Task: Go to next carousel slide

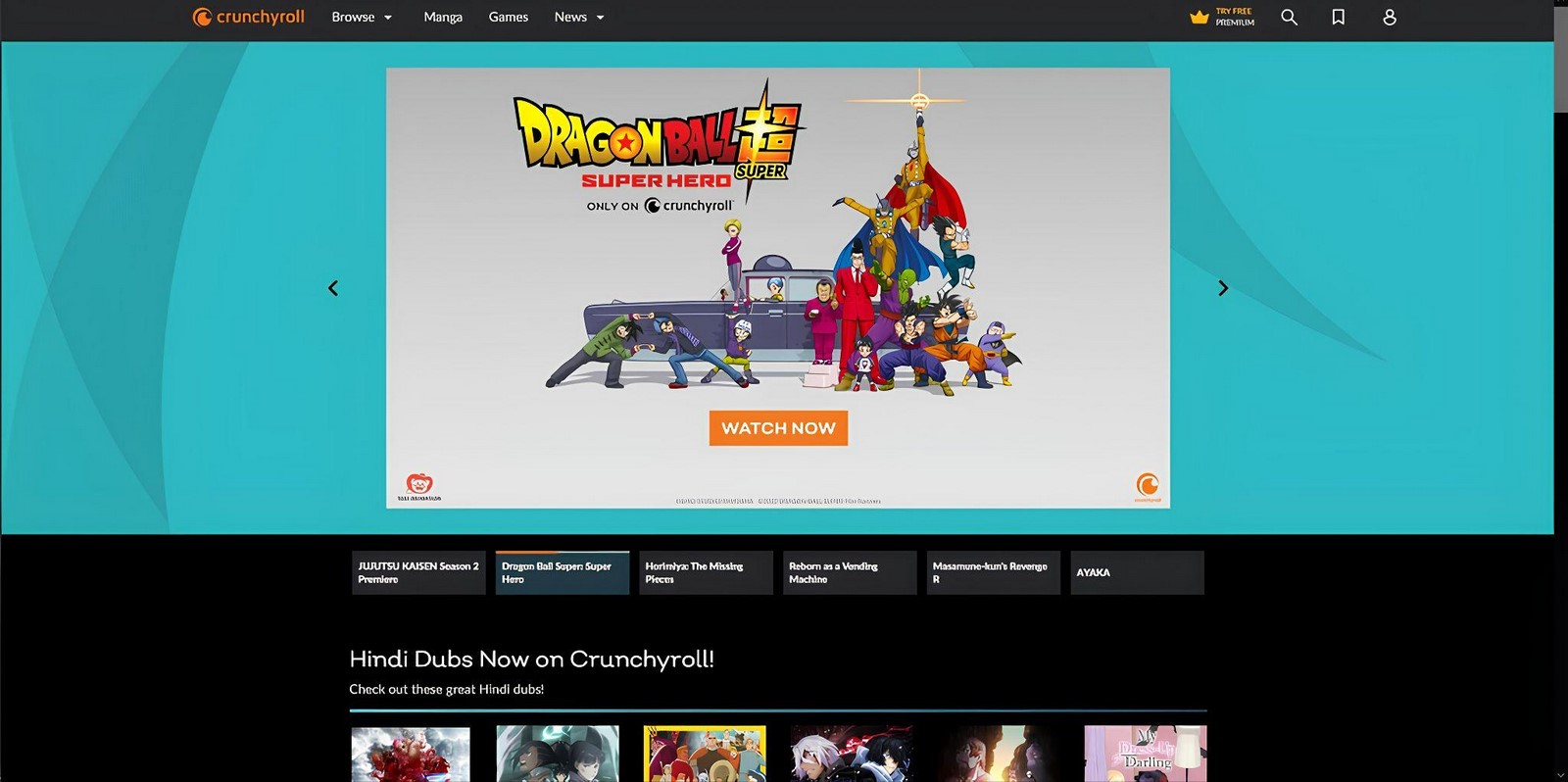Action: [x=1222, y=288]
